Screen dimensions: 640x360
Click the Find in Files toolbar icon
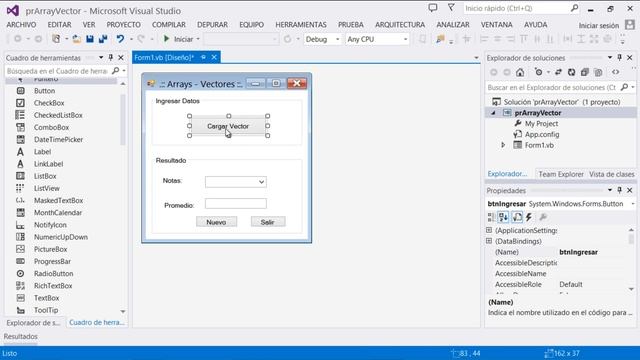tap(440, 39)
